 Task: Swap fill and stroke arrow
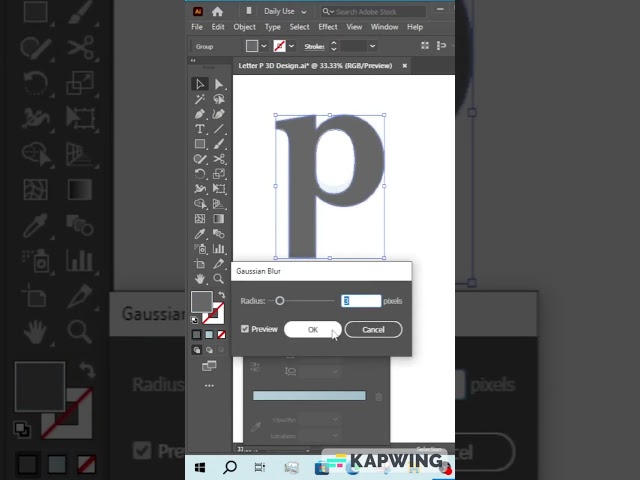(221, 295)
